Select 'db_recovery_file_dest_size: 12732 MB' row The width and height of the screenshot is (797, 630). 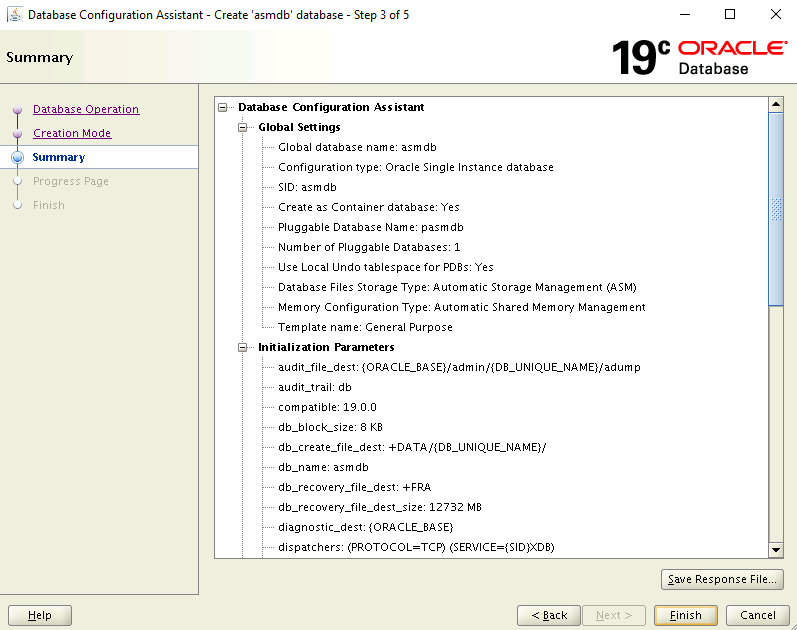(x=380, y=507)
